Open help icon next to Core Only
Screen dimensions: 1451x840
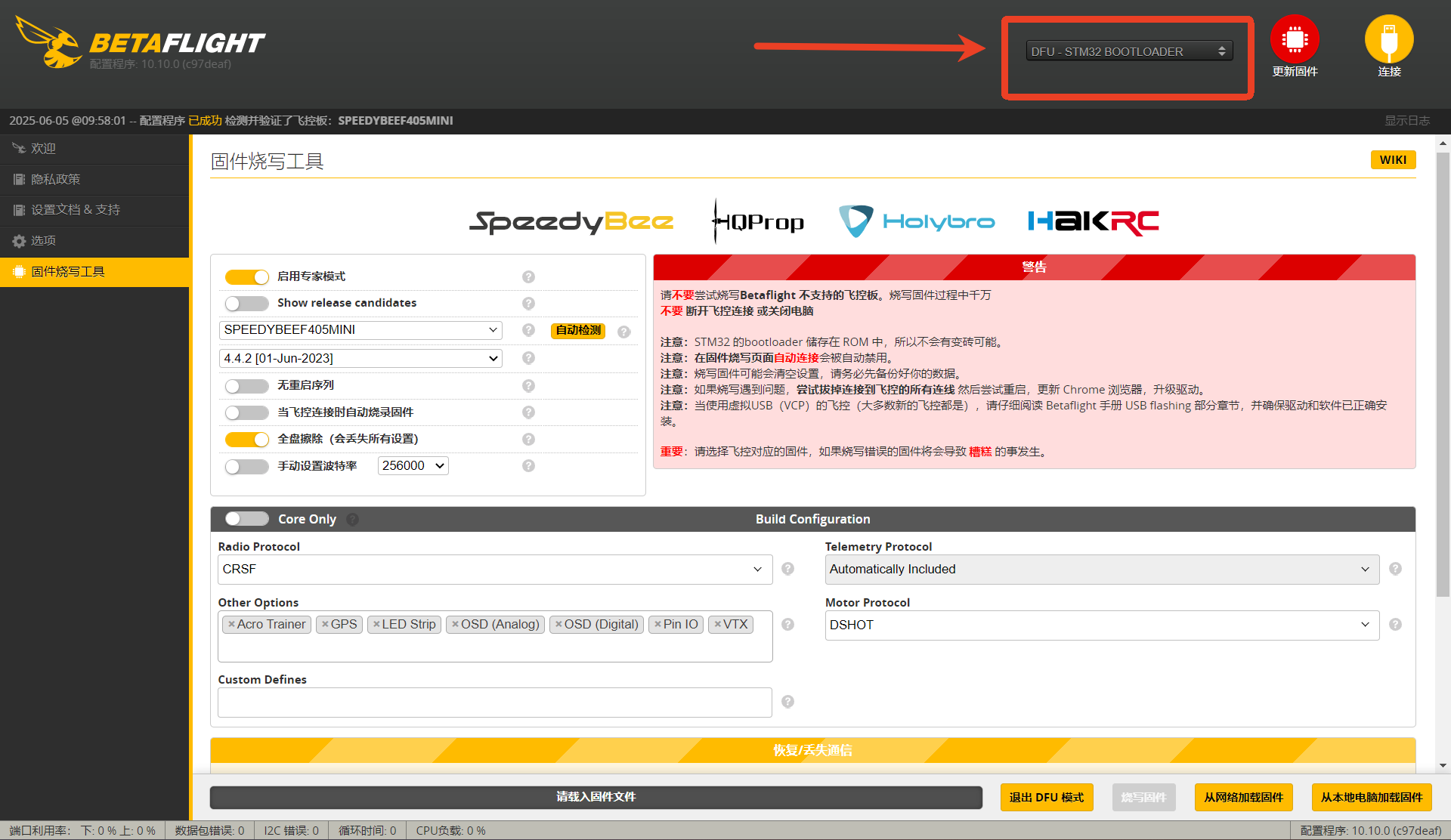(352, 520)
